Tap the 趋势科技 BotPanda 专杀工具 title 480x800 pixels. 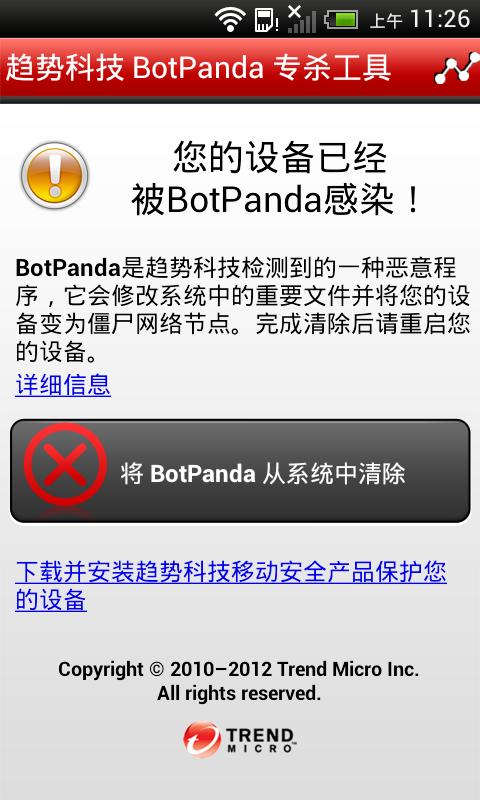coord(198,68)
